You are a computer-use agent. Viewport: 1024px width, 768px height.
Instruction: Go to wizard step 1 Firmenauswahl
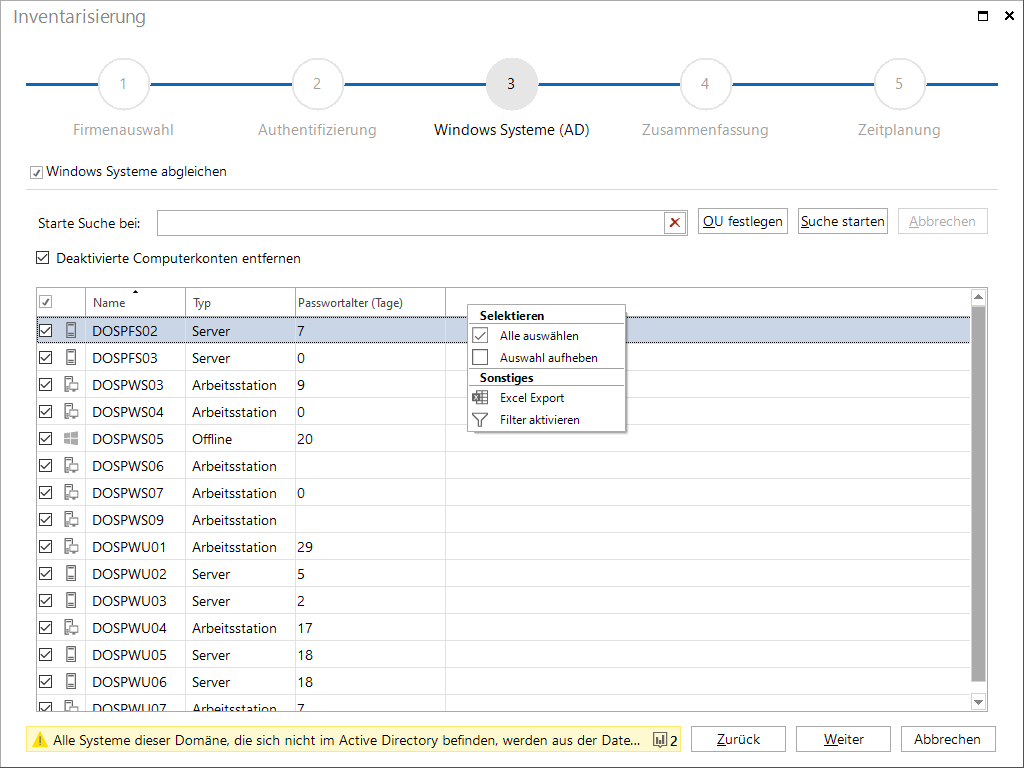coord(123,84)
